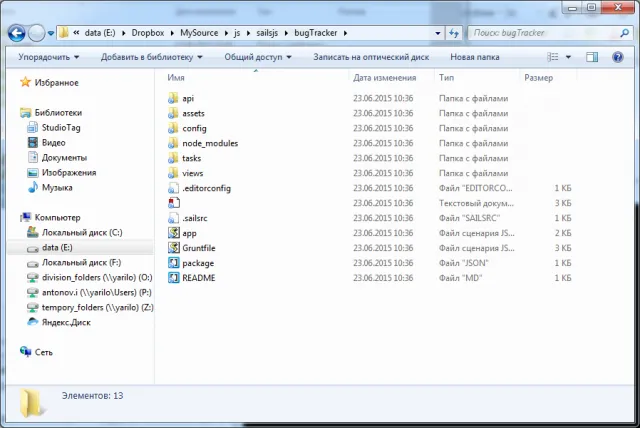This screenshot has width=640, height=428.
Task: Click the search field Поиск: bugTracker
Action: 544,33
